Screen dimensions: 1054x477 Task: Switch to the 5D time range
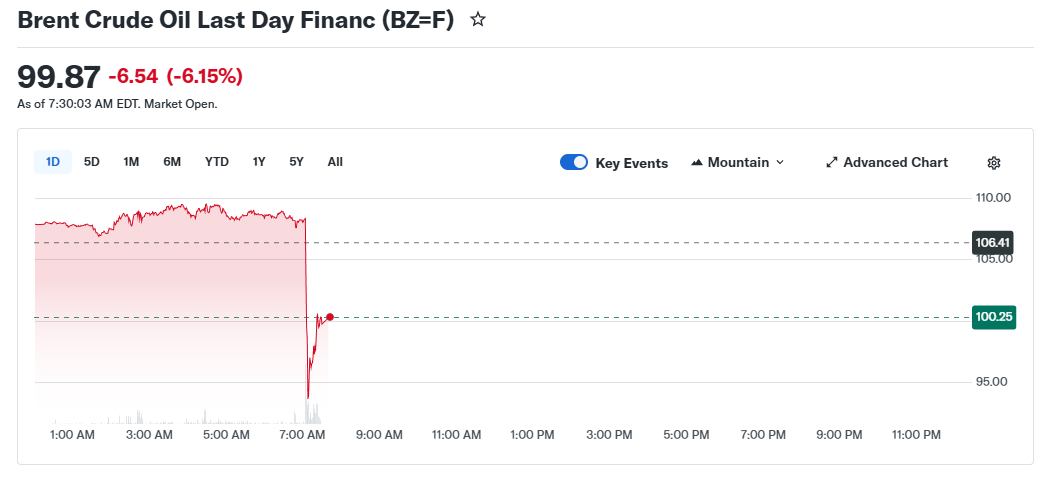pos(92,162)
